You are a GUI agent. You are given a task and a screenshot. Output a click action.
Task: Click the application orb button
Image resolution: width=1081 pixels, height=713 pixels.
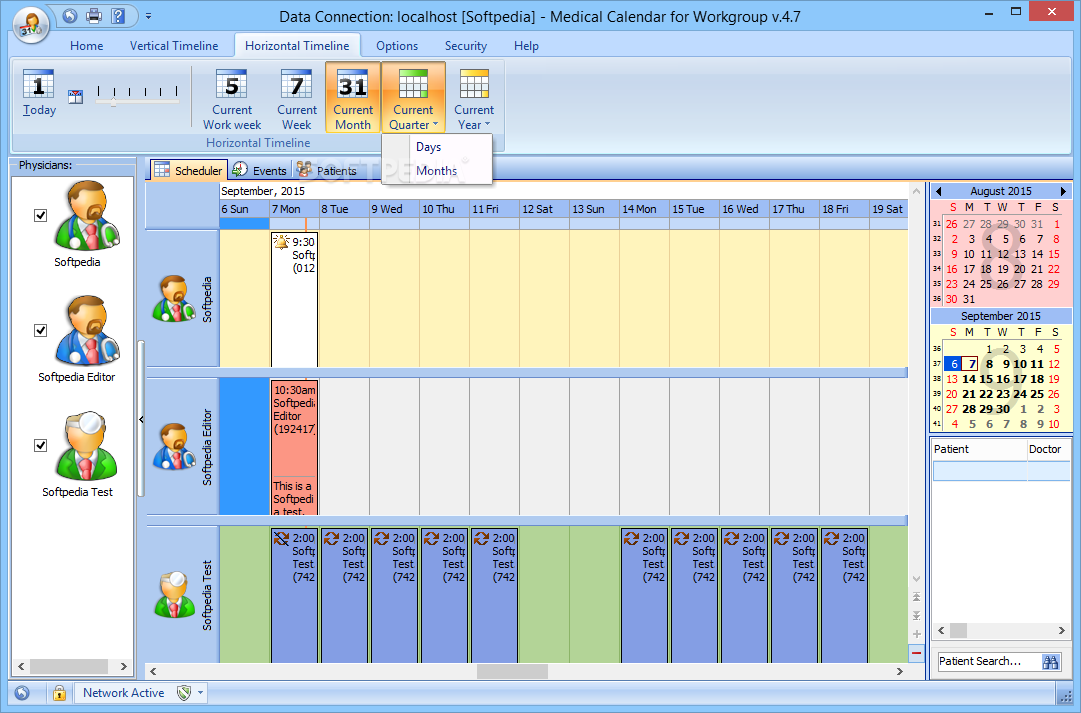point(30,24)
